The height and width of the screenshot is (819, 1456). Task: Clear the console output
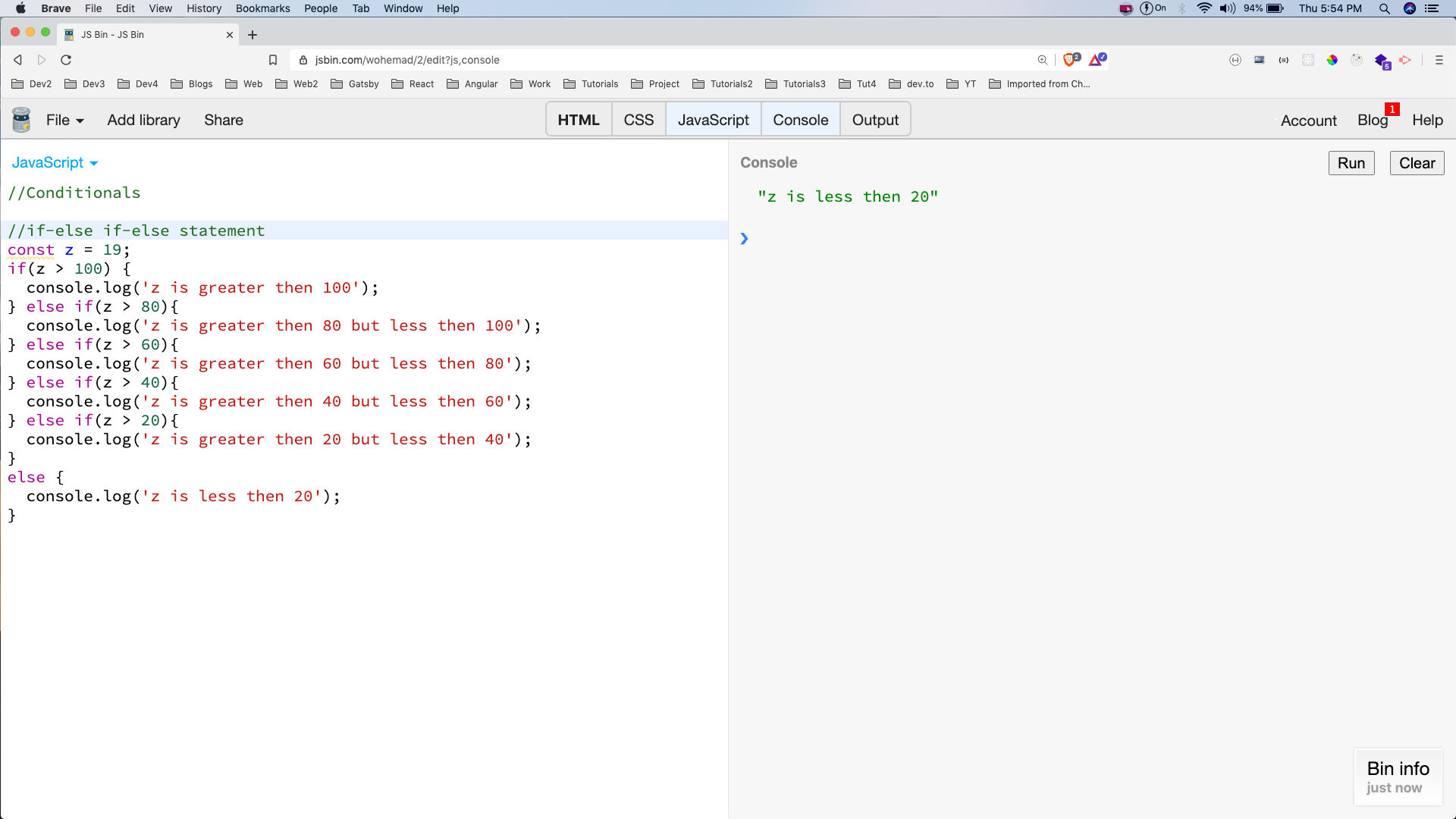tap(1417, 163)
